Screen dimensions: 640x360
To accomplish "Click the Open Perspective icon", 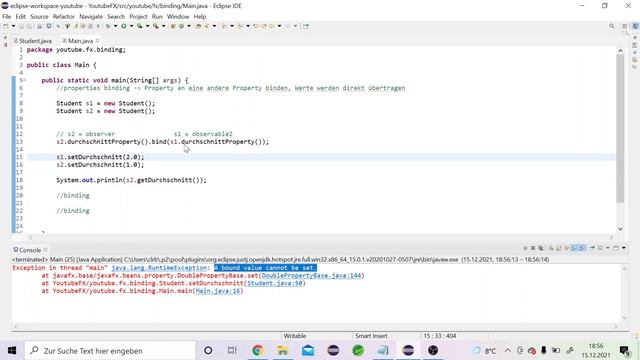I will tap(624, 26).
